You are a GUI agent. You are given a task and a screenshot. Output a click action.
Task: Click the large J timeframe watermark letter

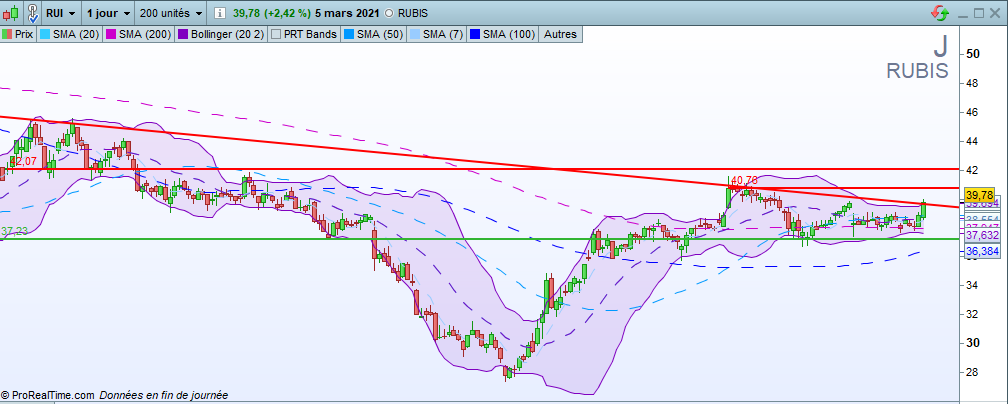point(940,46)
